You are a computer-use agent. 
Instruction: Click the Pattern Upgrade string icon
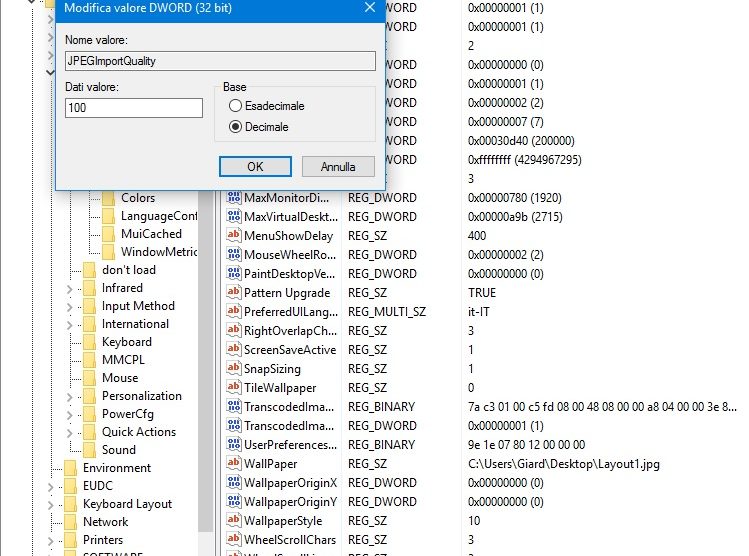[x=234, y=292]
